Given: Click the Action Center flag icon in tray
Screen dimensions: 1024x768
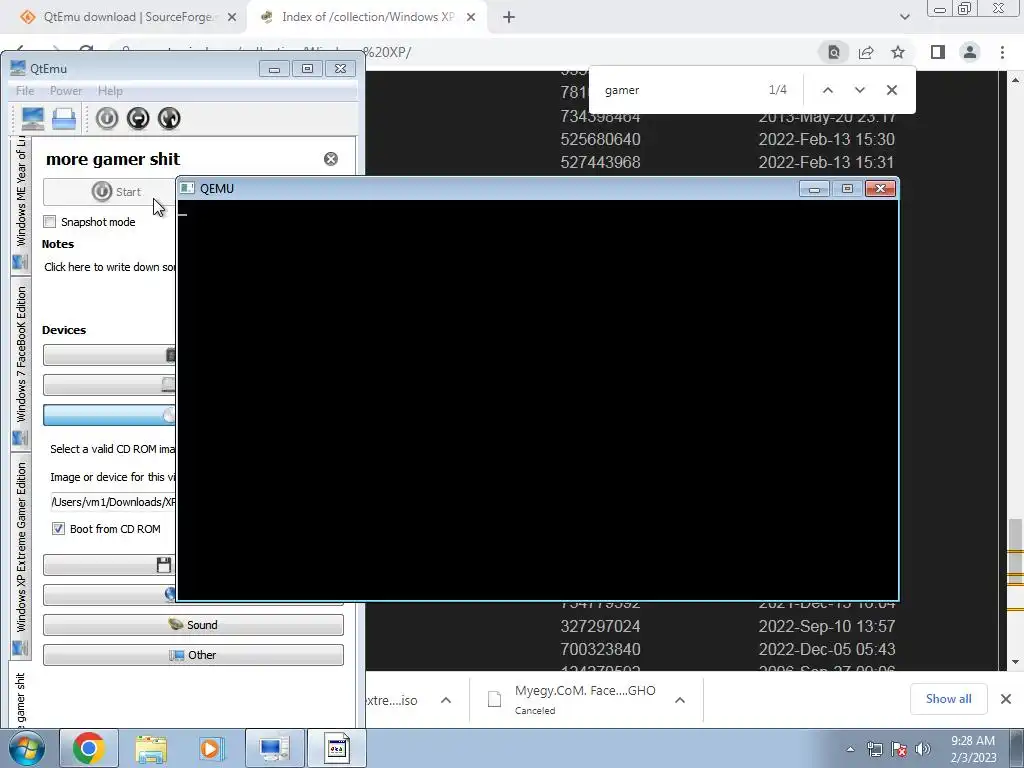Looking at the screenshot, I should [899, 749].
